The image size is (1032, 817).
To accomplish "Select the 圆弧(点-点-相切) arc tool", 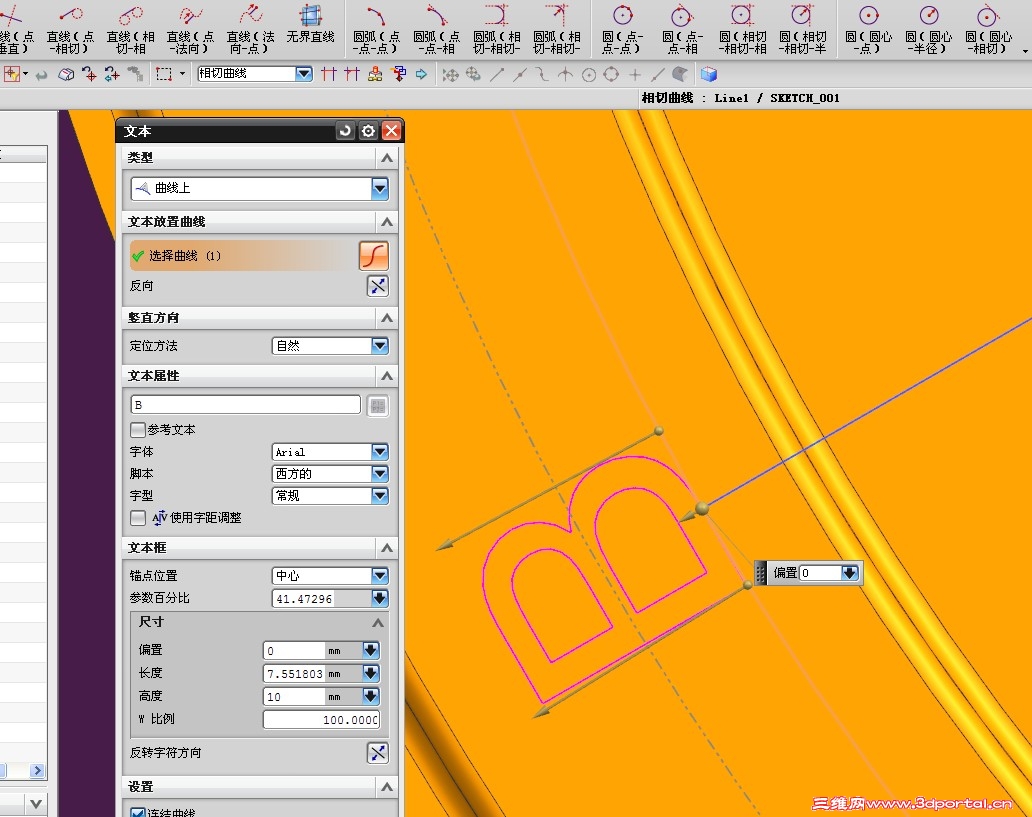I will pyautogui.click(x=436, y=28).
